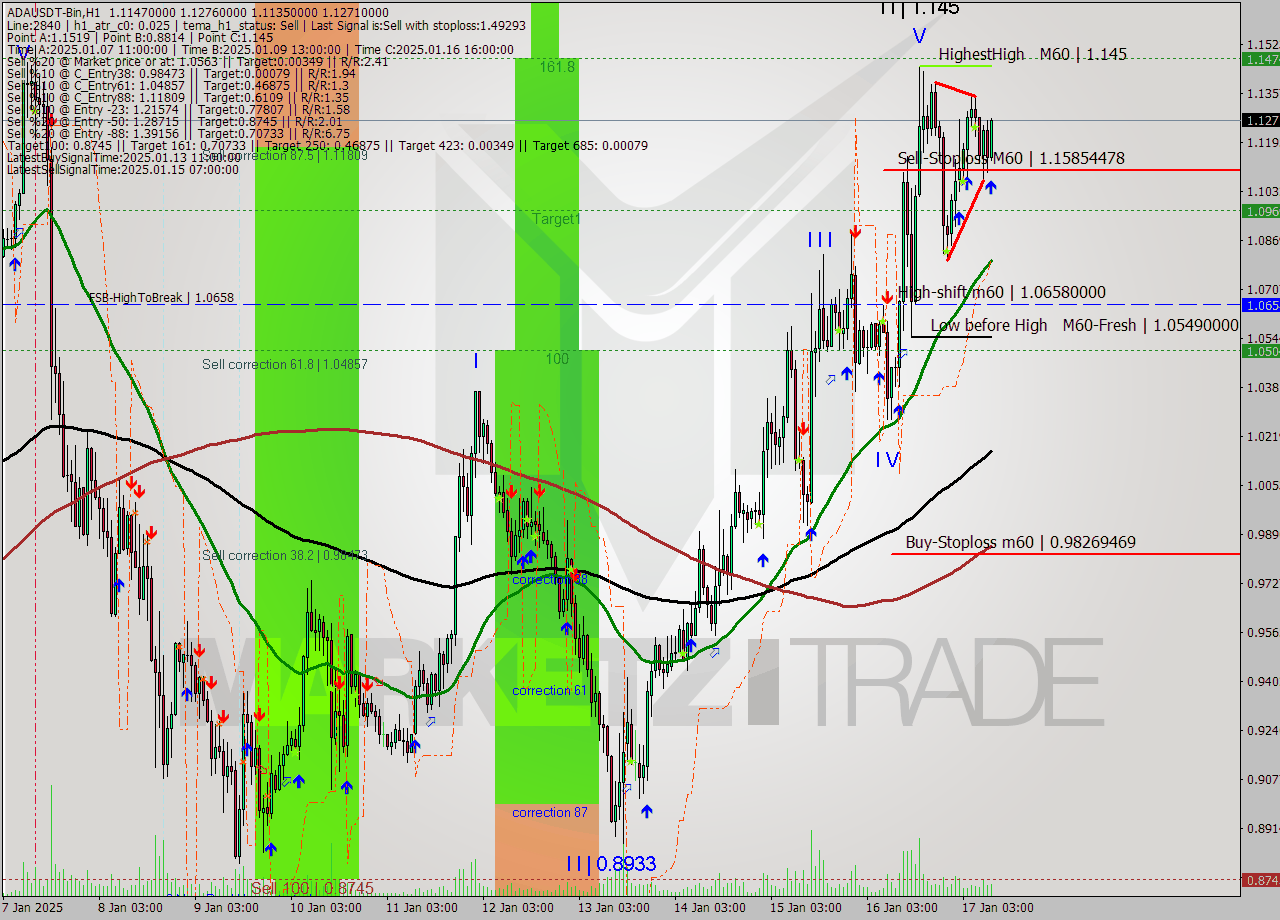Click the 'Sell correction 38.2' level label

(285, 555)
